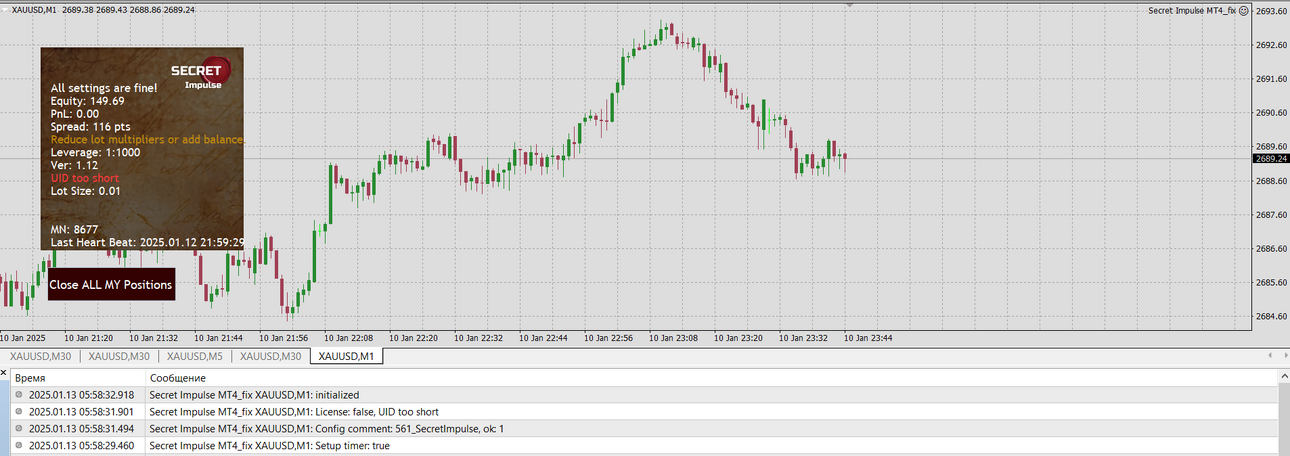Click the 'Last Heart Beat' timestamp line
Image resolution: width=1290 pixels, height=456 pixels.
coord(147,242)
